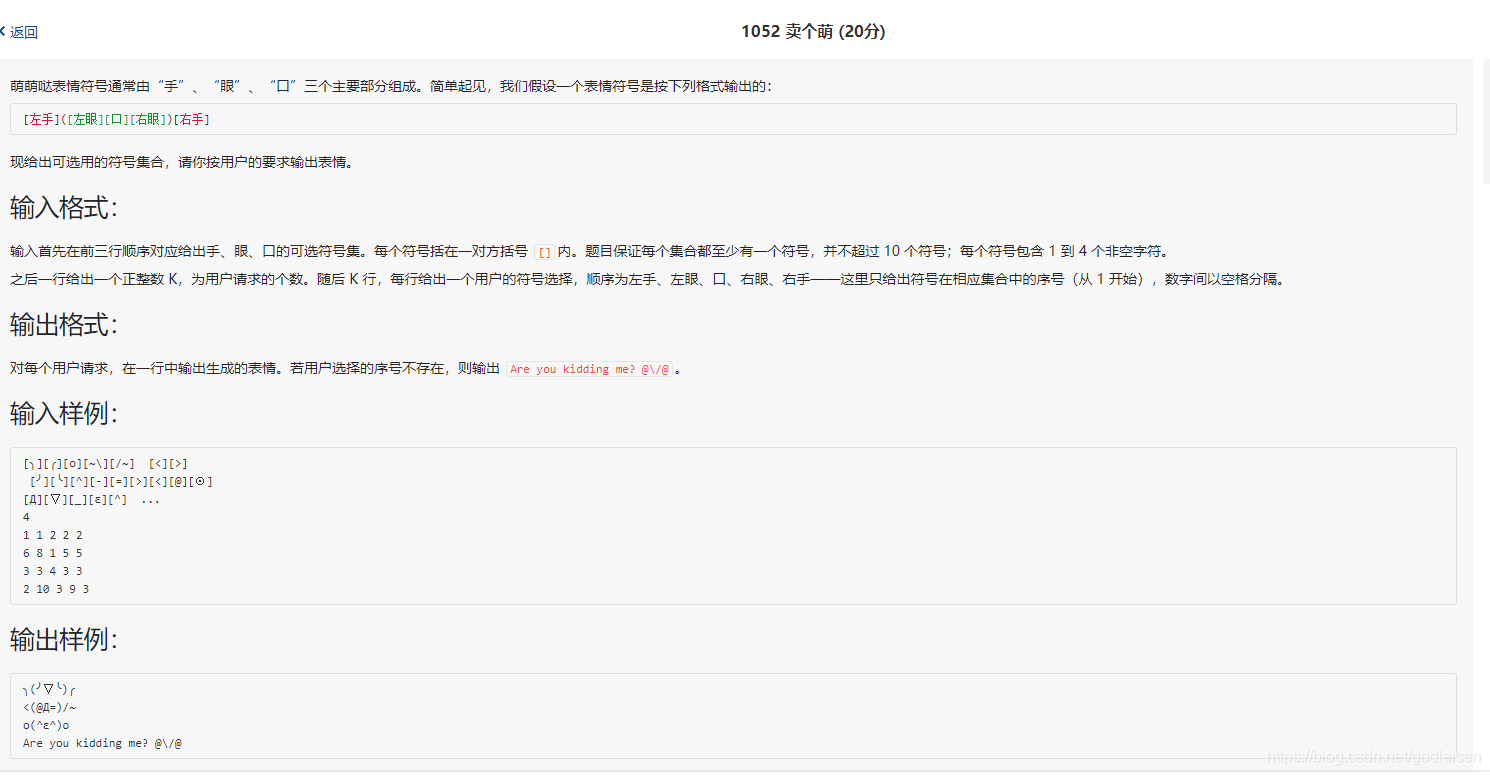Click input sample line '3 3 4 3 3'

click(x=53, y=571)
